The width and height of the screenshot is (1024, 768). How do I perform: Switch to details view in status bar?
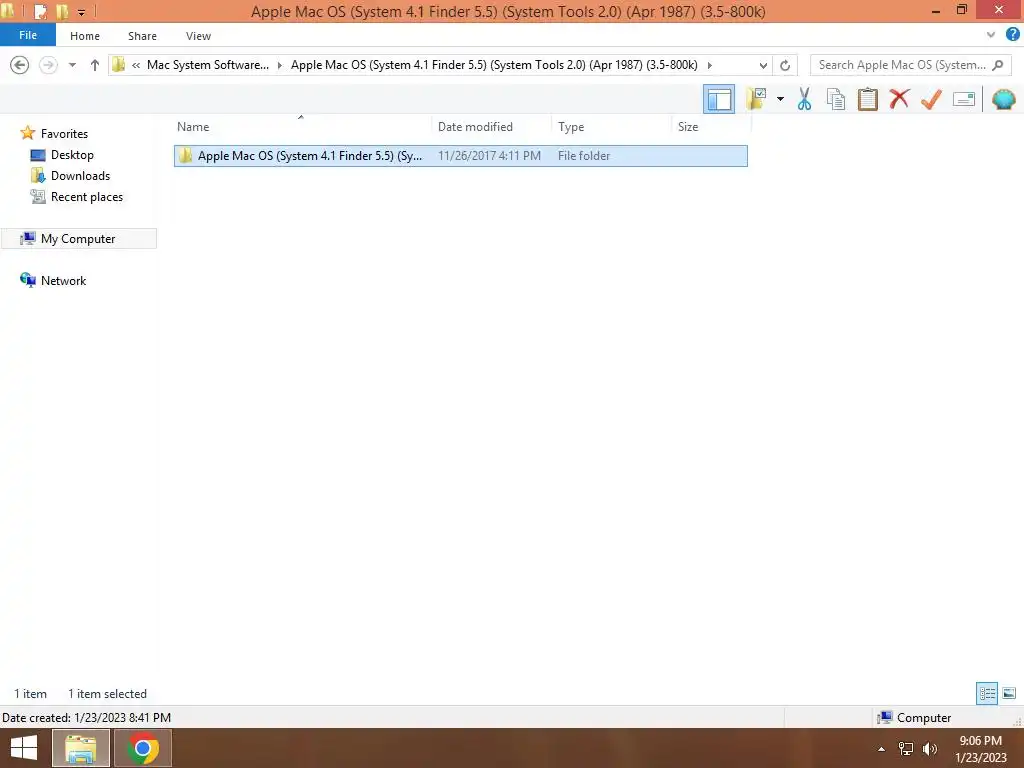pyautogui.click(x=987, y=693)
